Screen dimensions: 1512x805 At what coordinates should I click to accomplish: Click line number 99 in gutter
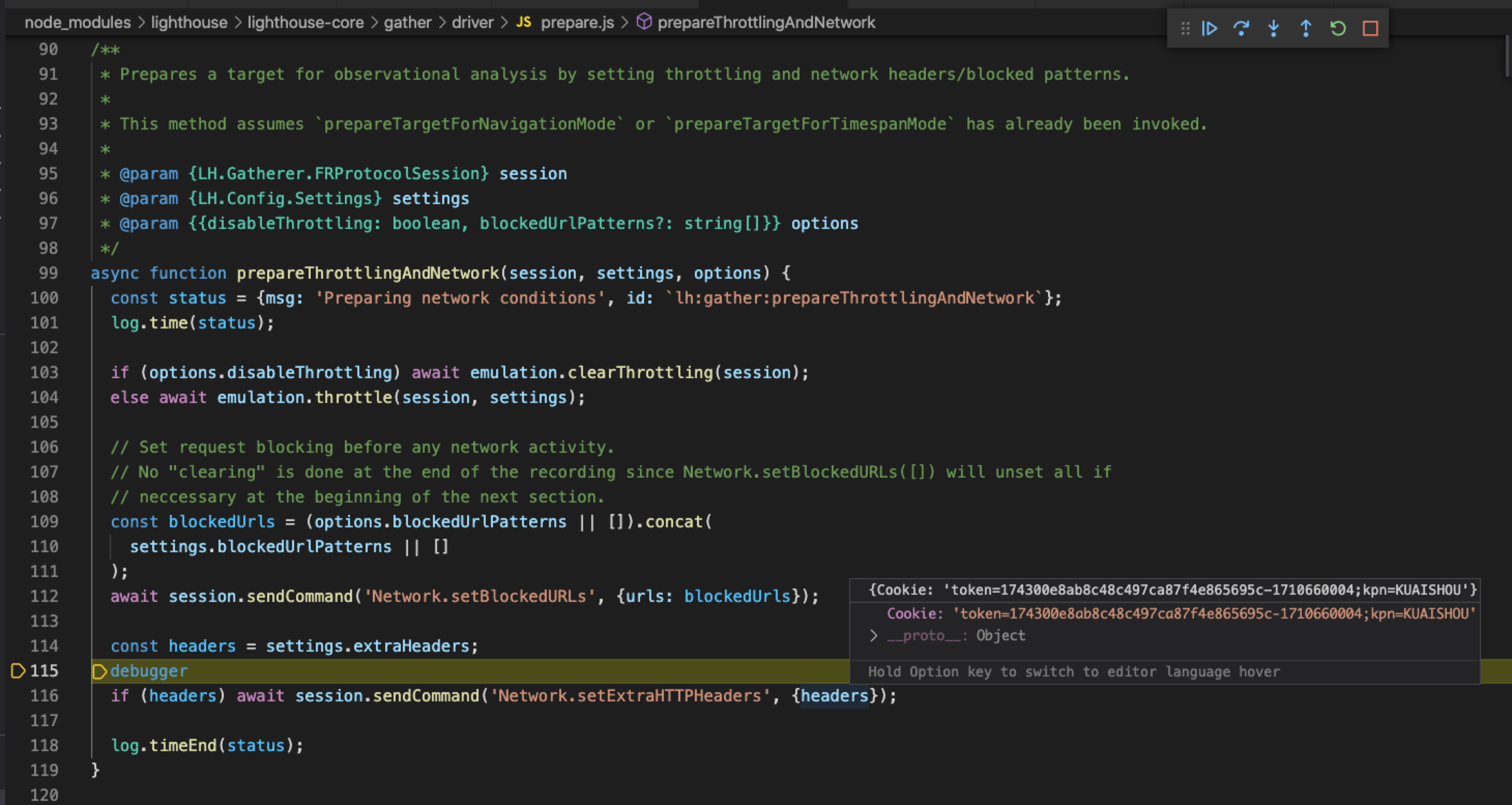[48, 273]
